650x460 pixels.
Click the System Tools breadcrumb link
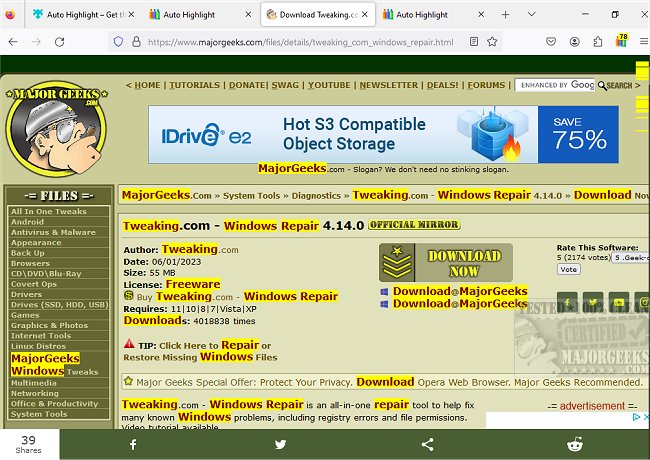point(252,196)
